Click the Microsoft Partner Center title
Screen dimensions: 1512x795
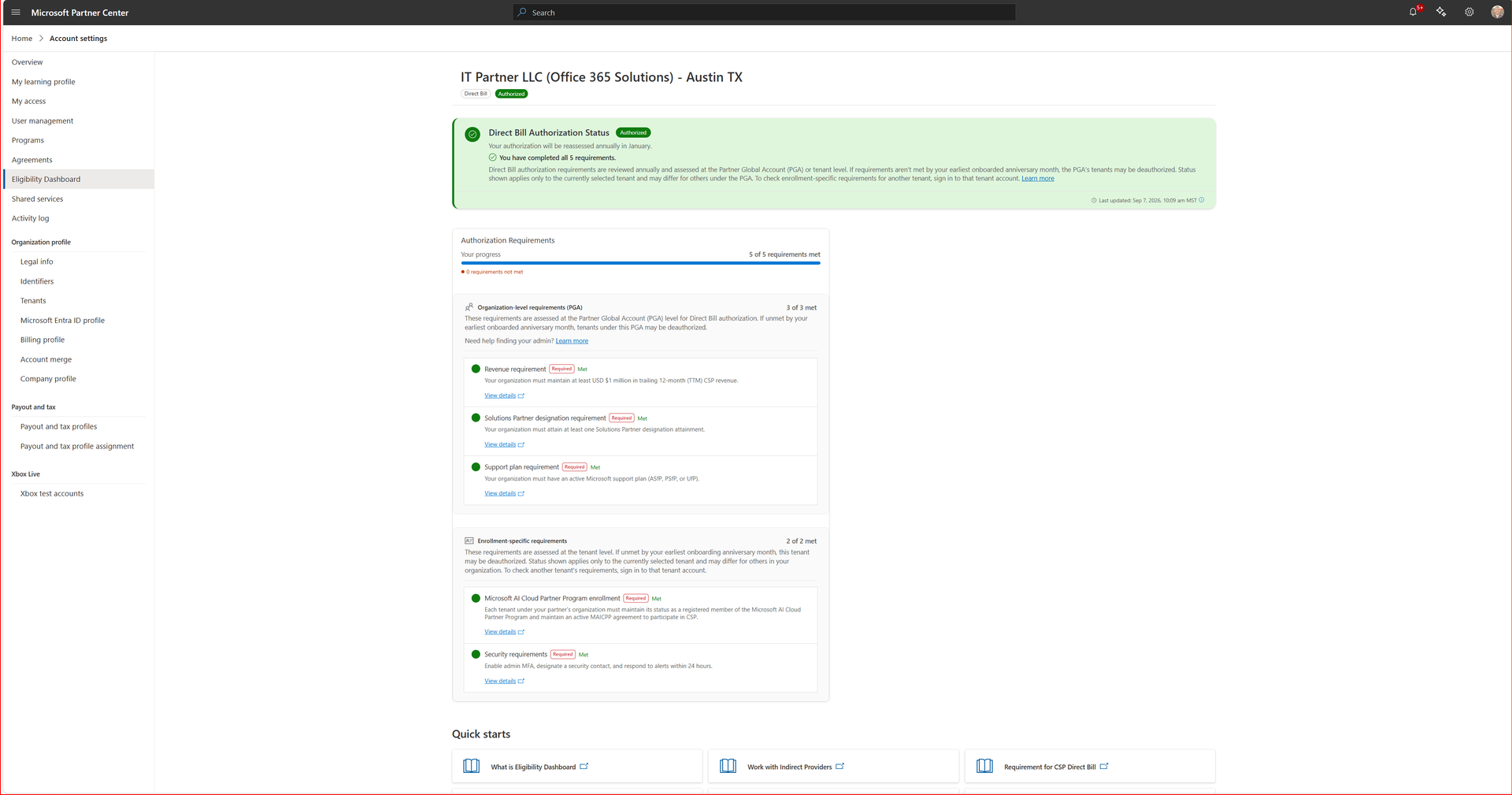pos(80,13)
